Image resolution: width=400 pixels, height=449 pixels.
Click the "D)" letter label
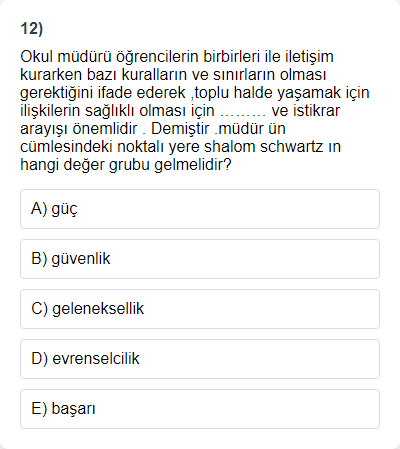(39, 359)
